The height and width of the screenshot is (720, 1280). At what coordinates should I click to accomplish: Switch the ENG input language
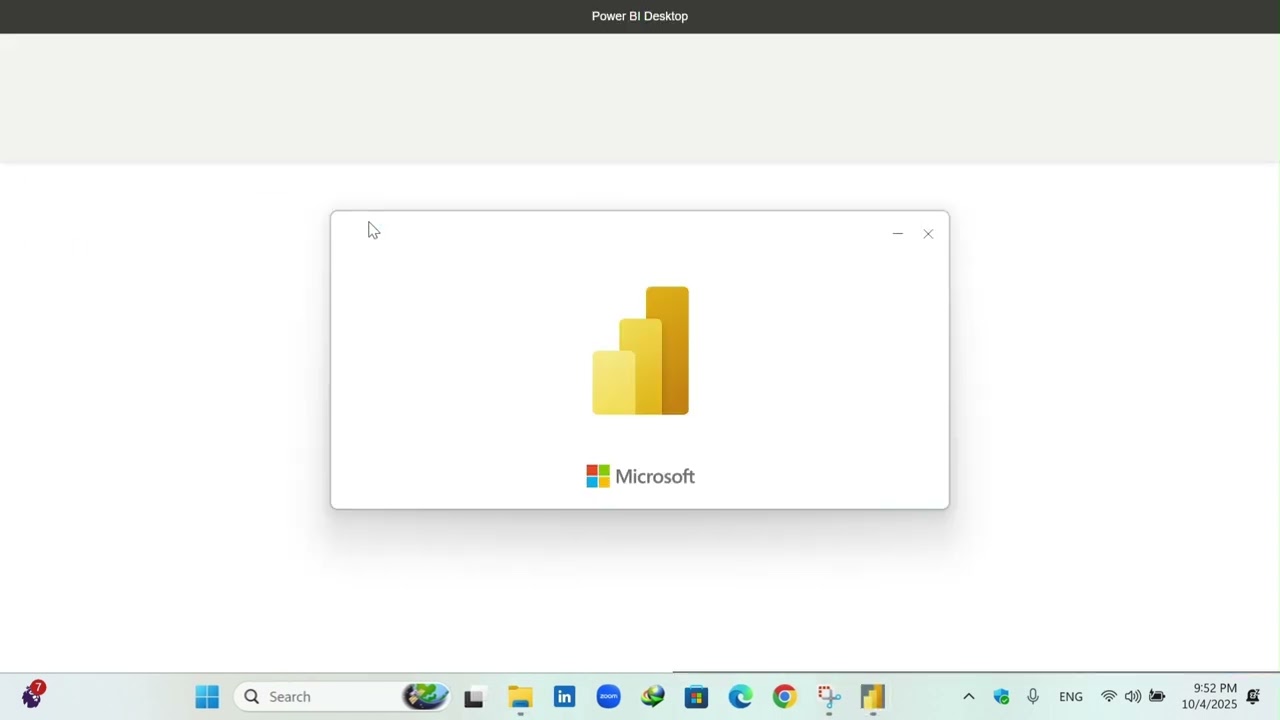(x=1070, y=697)
